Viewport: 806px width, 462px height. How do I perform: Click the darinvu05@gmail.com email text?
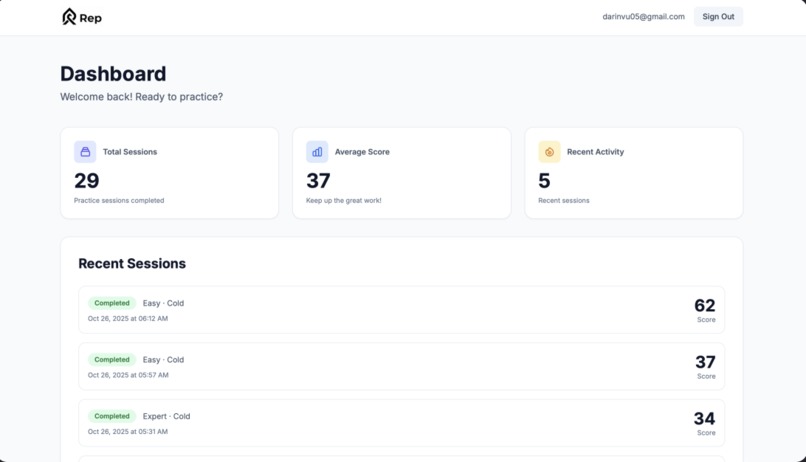coord(644,16)
